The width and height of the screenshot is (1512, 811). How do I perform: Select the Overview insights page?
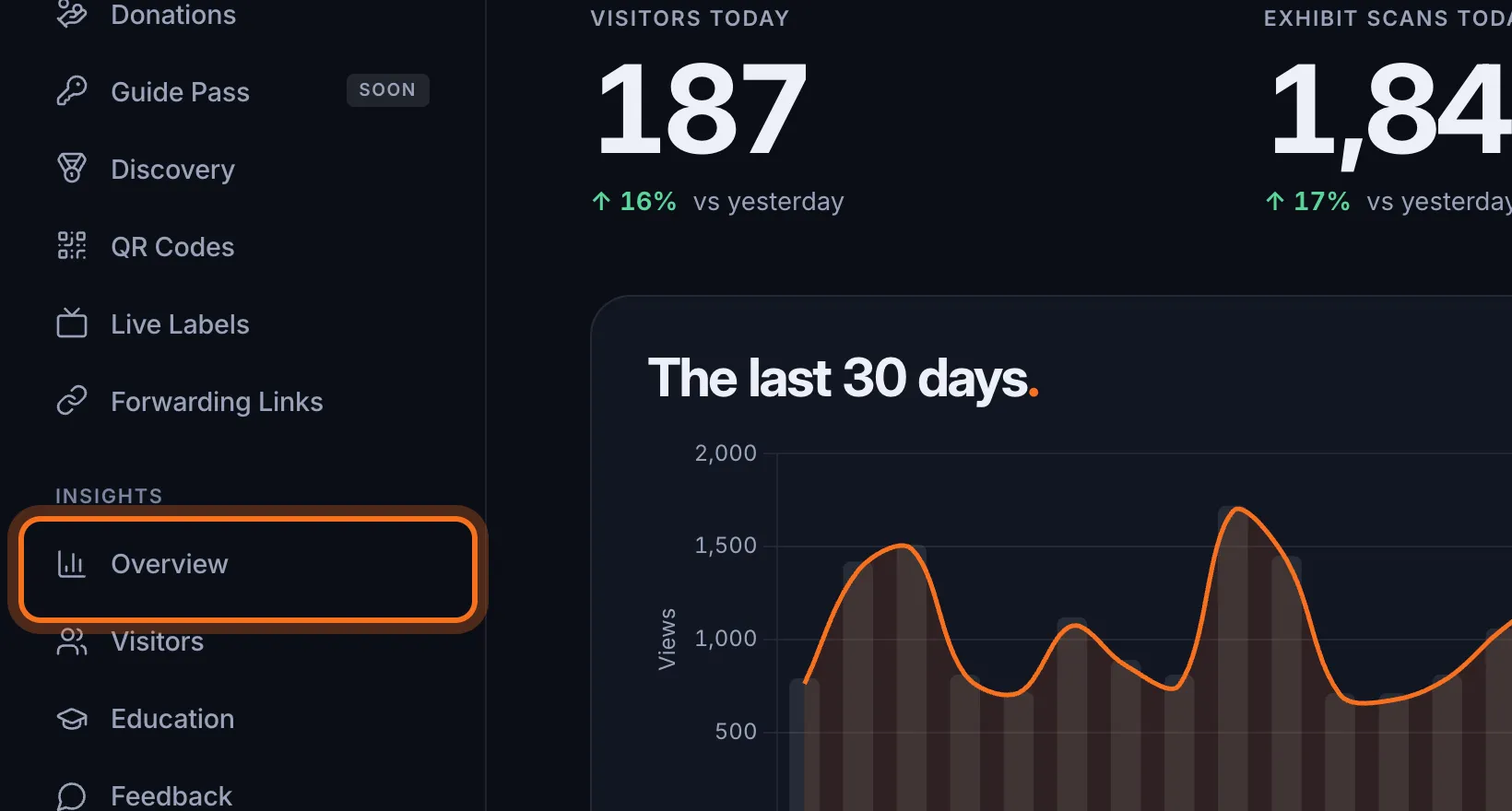pyautogui.click(x=247, y=569)
